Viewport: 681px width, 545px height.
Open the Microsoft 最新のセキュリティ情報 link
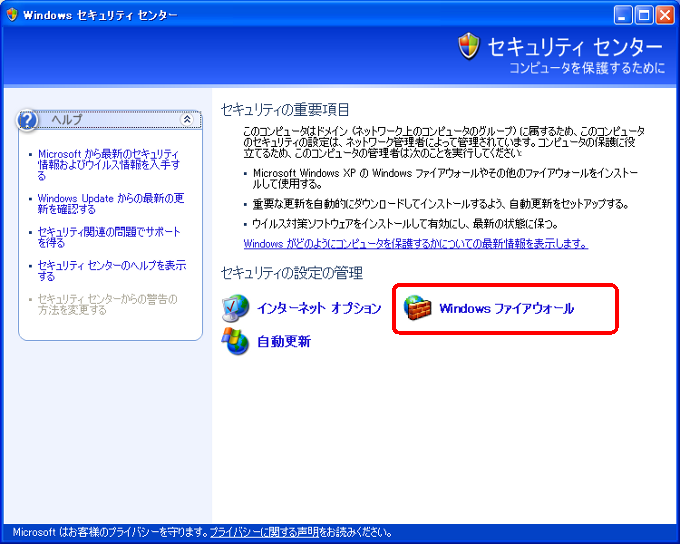click(x=108, y=164)
